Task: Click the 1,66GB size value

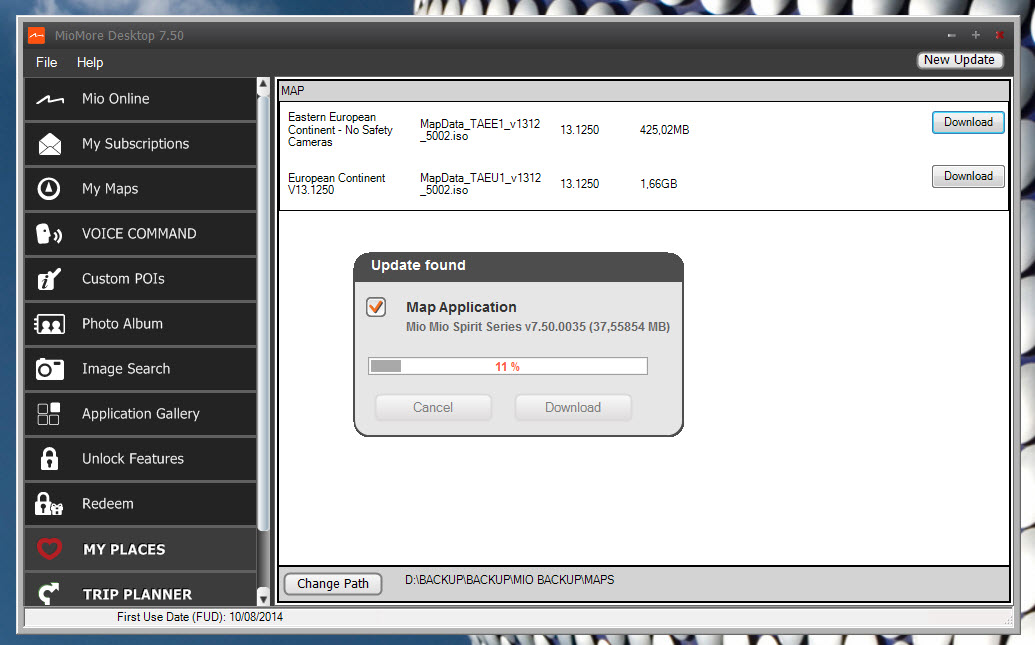Action: pos(658,184)
